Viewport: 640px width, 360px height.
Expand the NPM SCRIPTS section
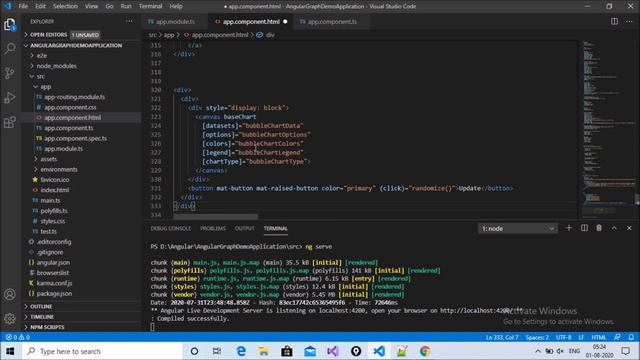(x=47, y=327)
